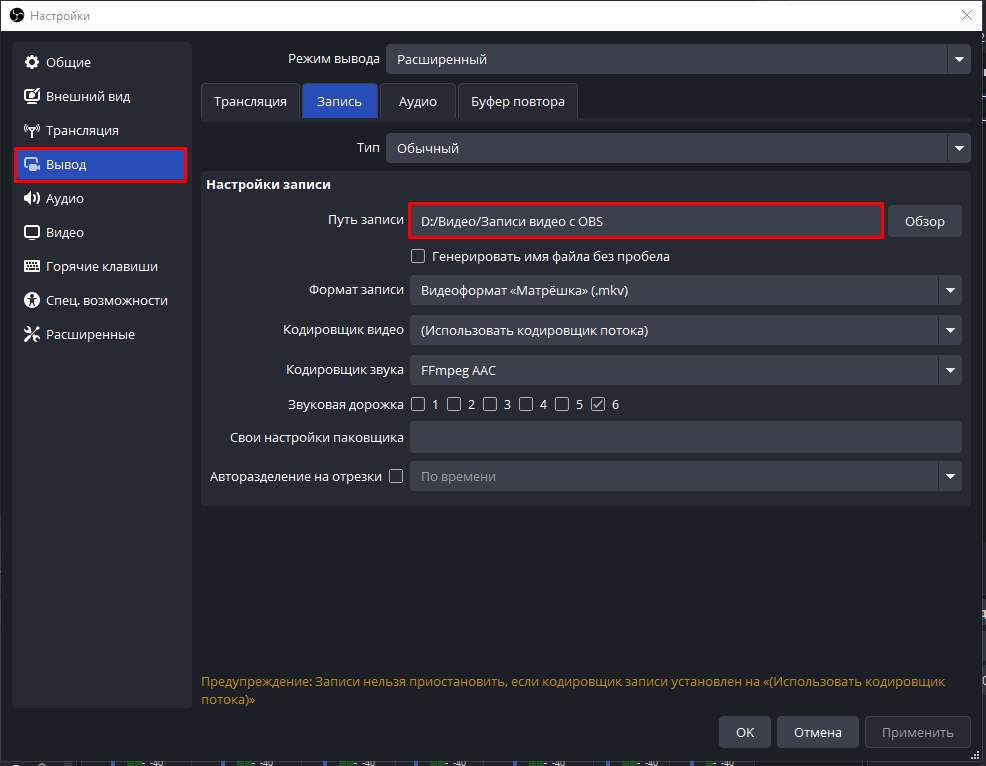The height and width of the screenshot is (766, 986).
Task: Uncheck audio track 6 checkbox
Action: pyautogui.click(x=598, y=404)
